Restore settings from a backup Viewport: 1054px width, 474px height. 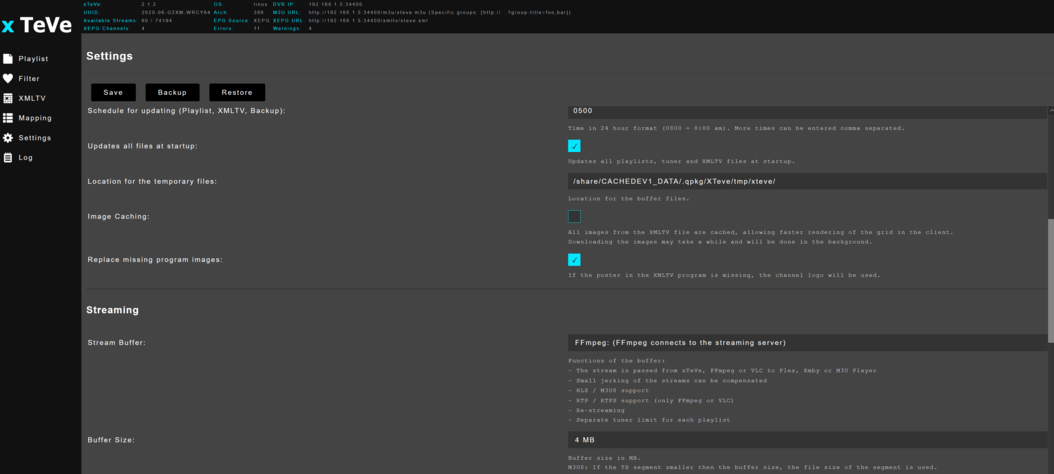237,92
